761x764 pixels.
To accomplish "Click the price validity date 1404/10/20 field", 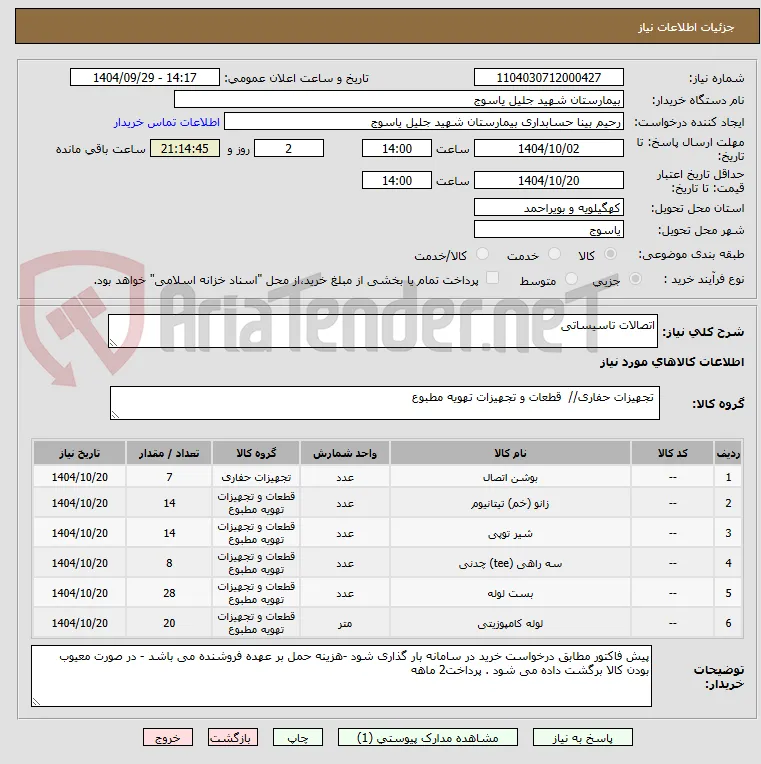I will 549,180.
